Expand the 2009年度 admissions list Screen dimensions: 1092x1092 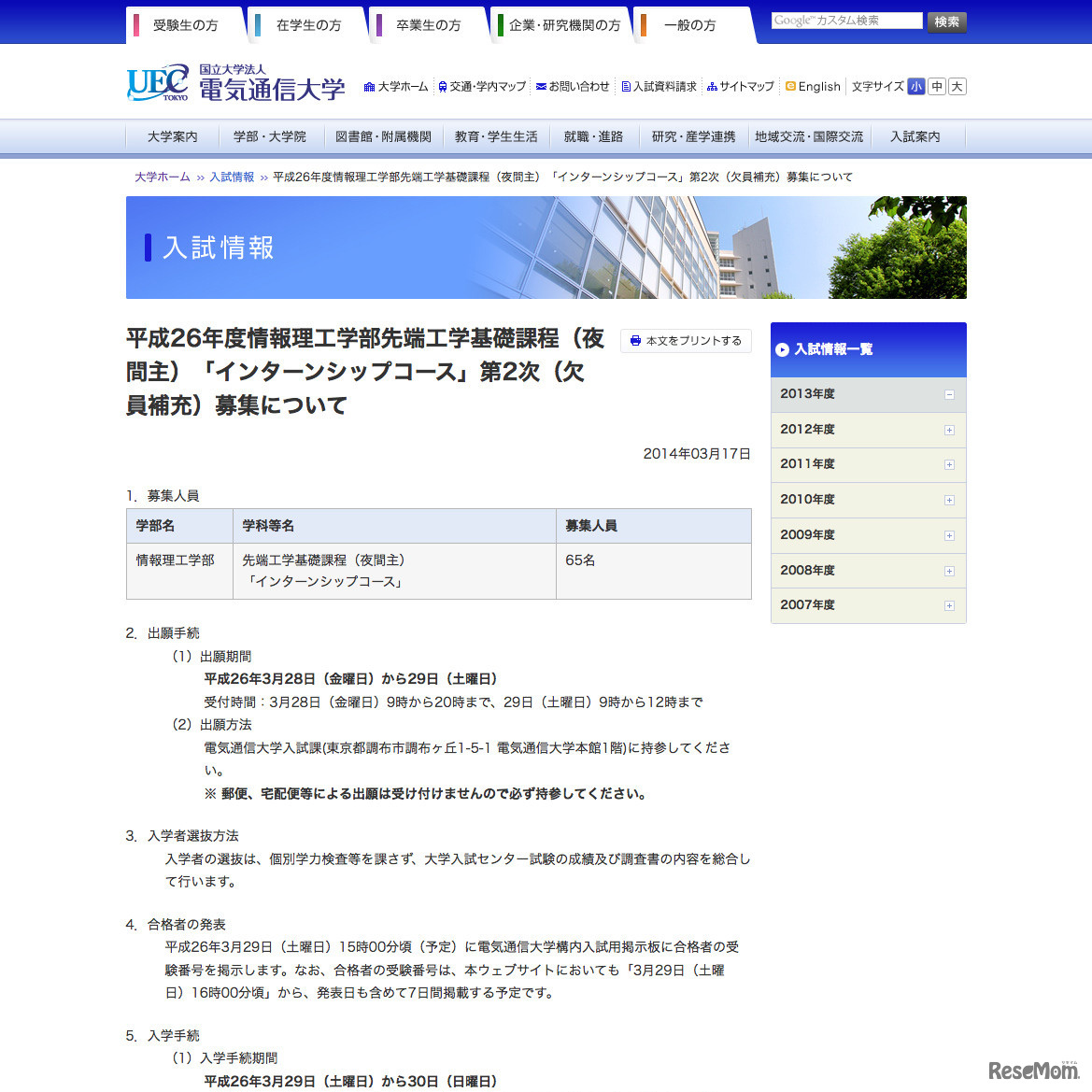click(x=949, y=535)
